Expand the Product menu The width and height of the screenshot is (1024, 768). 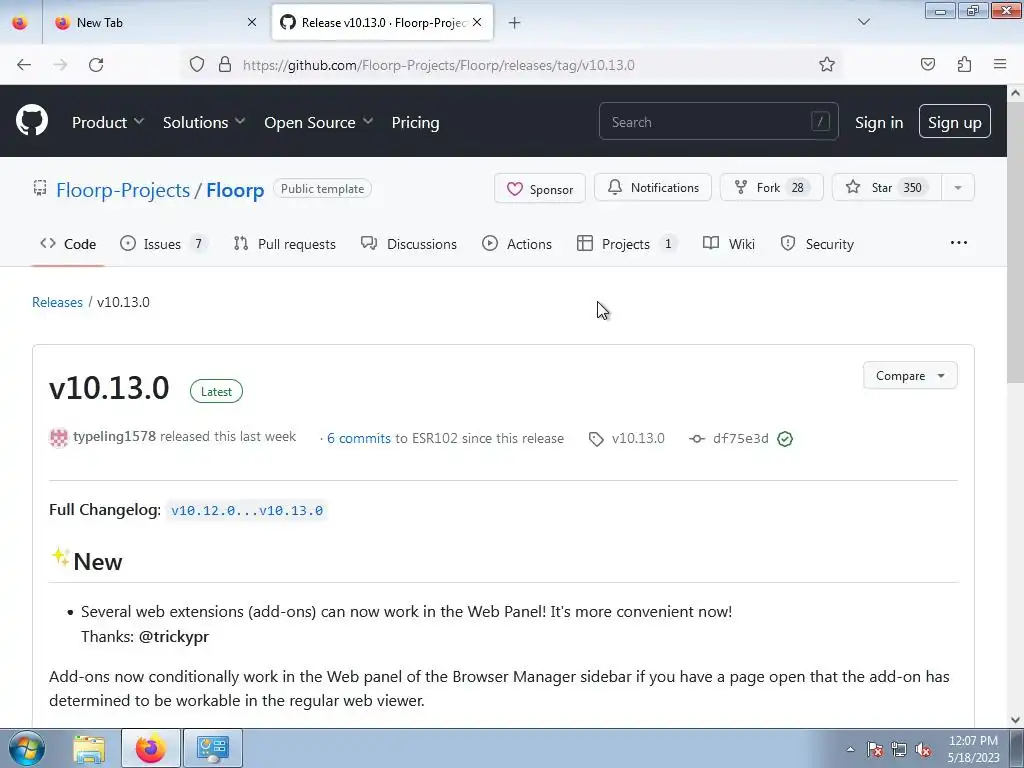pyautogui.click(x=108, y=122)
